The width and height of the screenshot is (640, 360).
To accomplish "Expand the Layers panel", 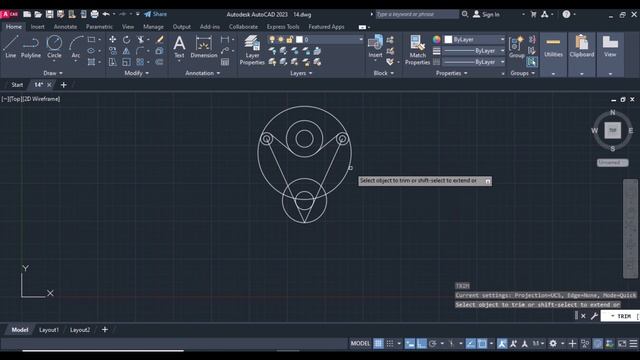I will (x=301, y=73).
